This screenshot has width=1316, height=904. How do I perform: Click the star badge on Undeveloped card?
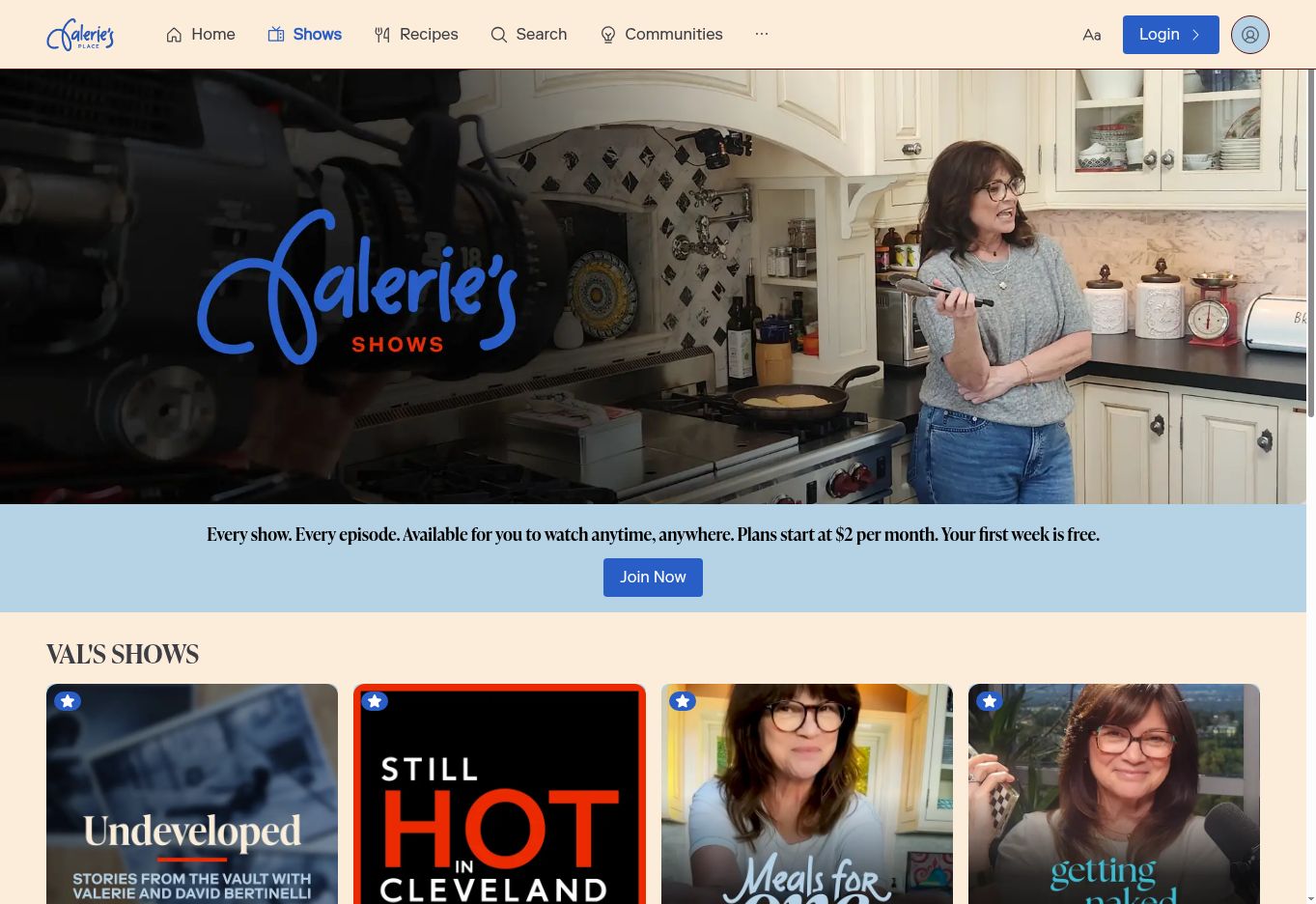tap(68, 701)
